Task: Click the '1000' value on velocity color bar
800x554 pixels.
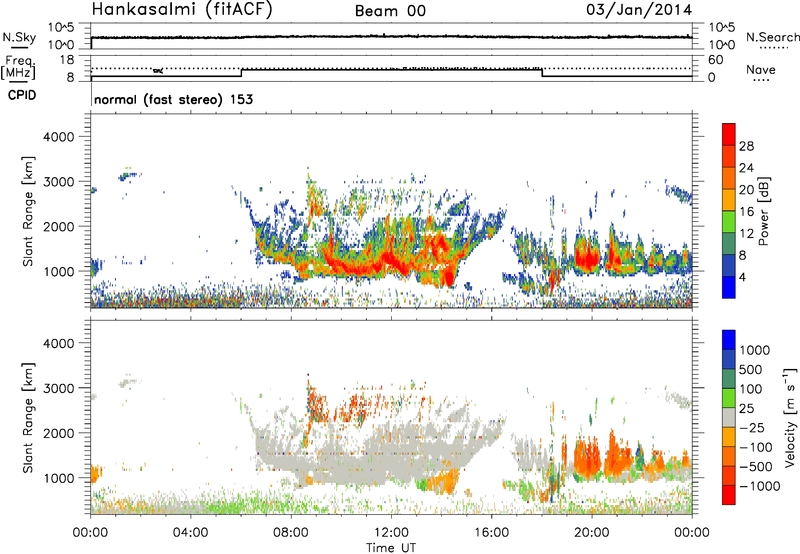Action: coord(755,350)
